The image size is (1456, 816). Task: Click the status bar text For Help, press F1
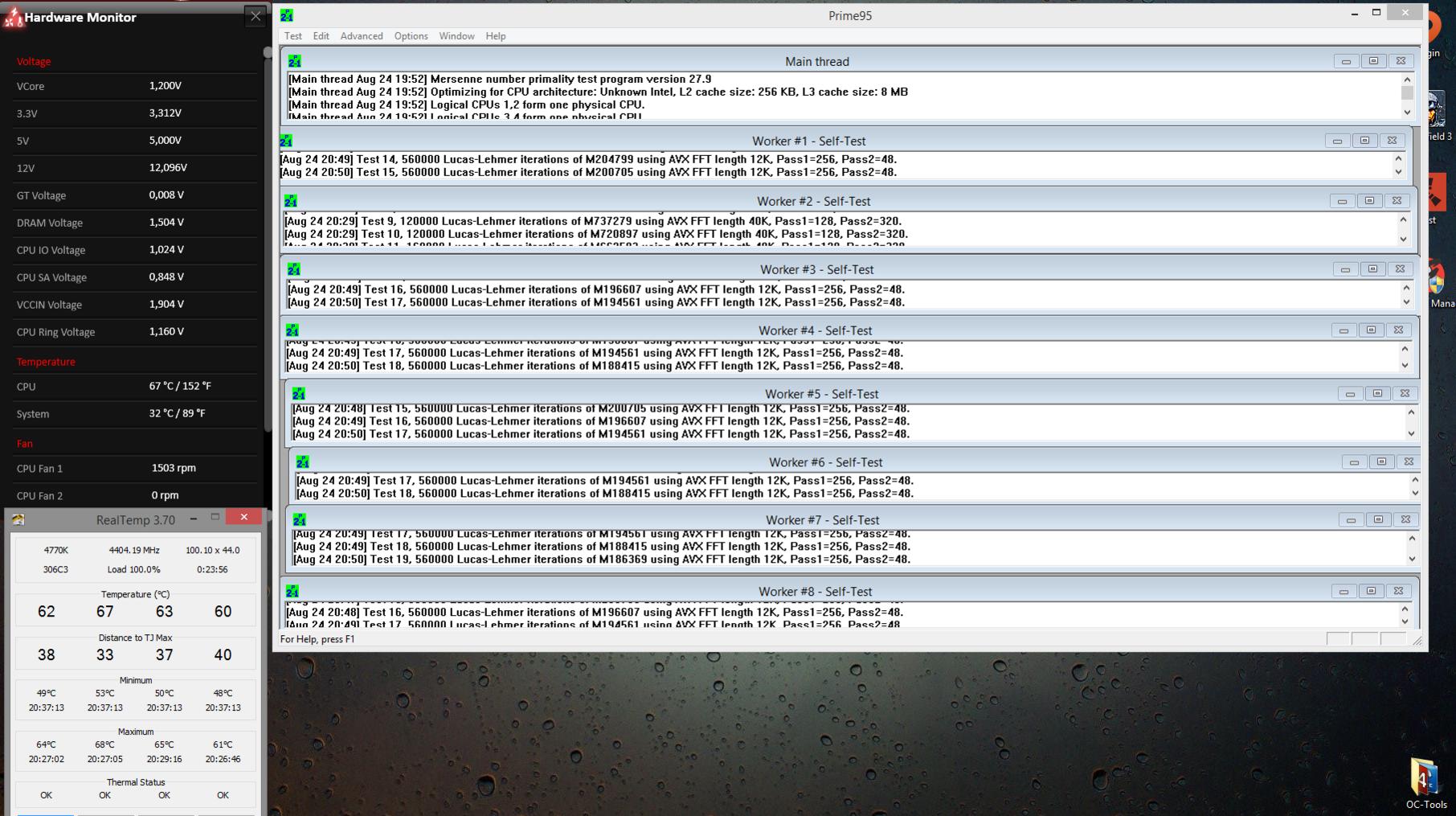click(317, 639)
